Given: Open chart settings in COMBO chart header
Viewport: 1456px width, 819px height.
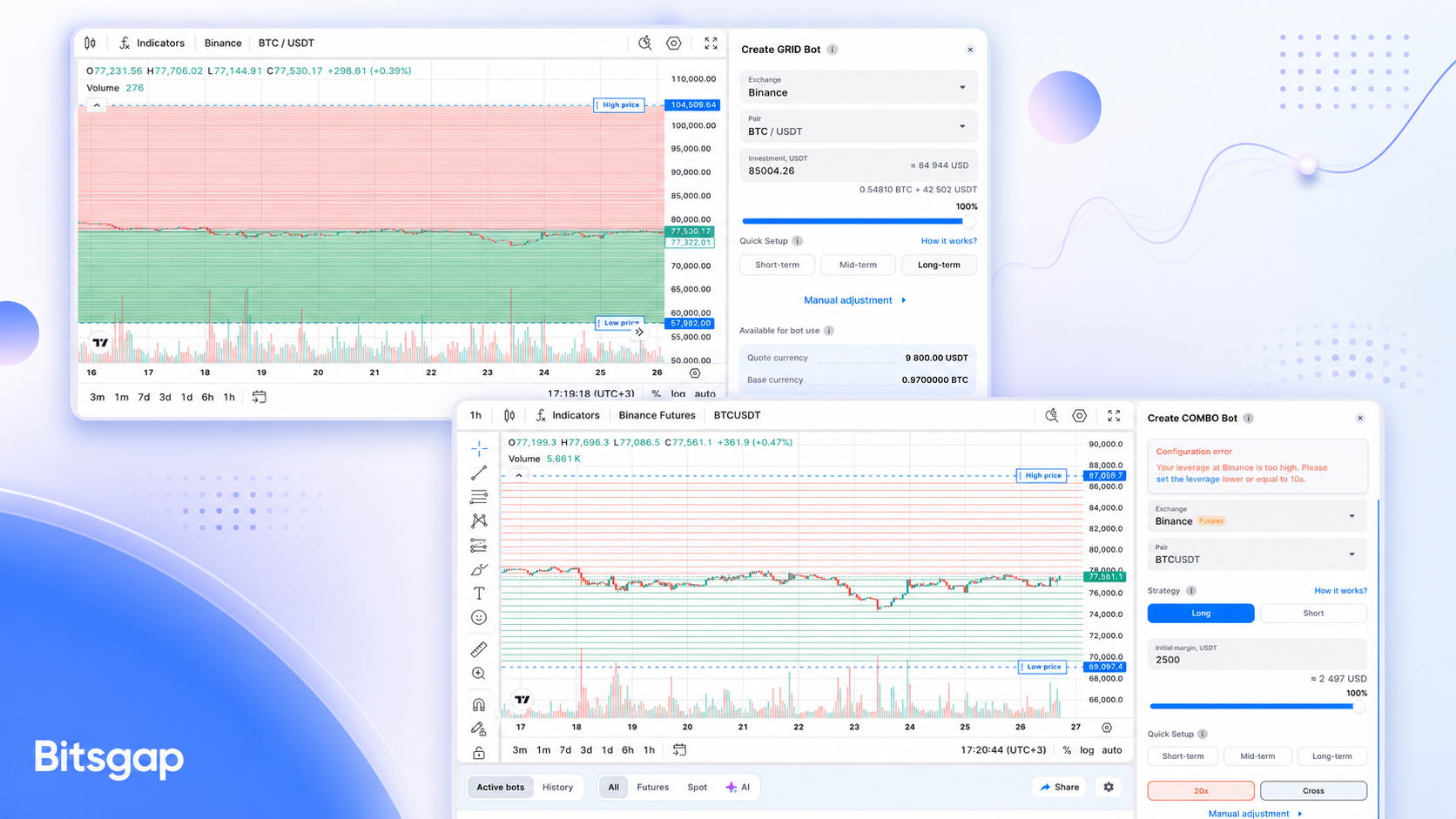Looking at the screenshot, I should (x=1080, y=415).
